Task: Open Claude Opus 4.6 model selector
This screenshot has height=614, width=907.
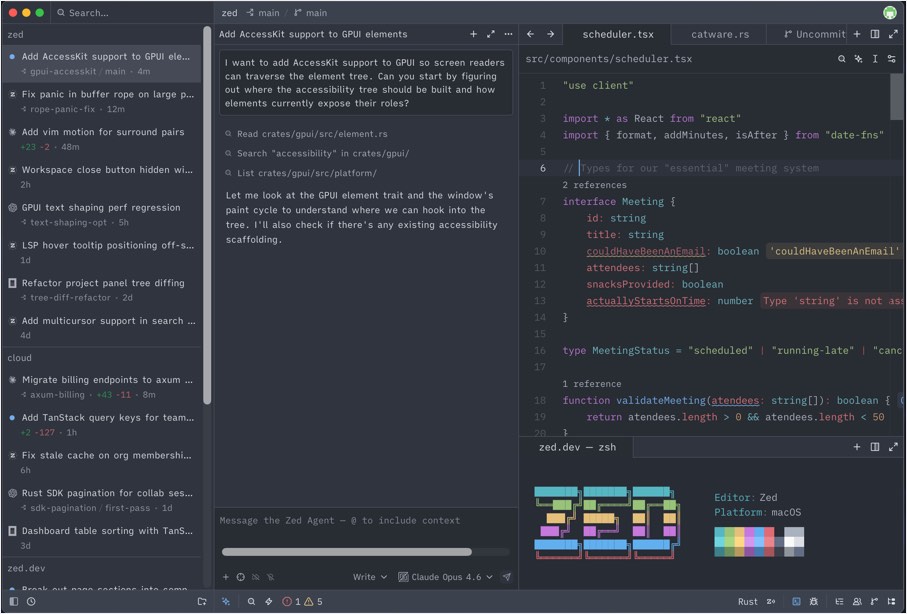Action: point(445,577)
